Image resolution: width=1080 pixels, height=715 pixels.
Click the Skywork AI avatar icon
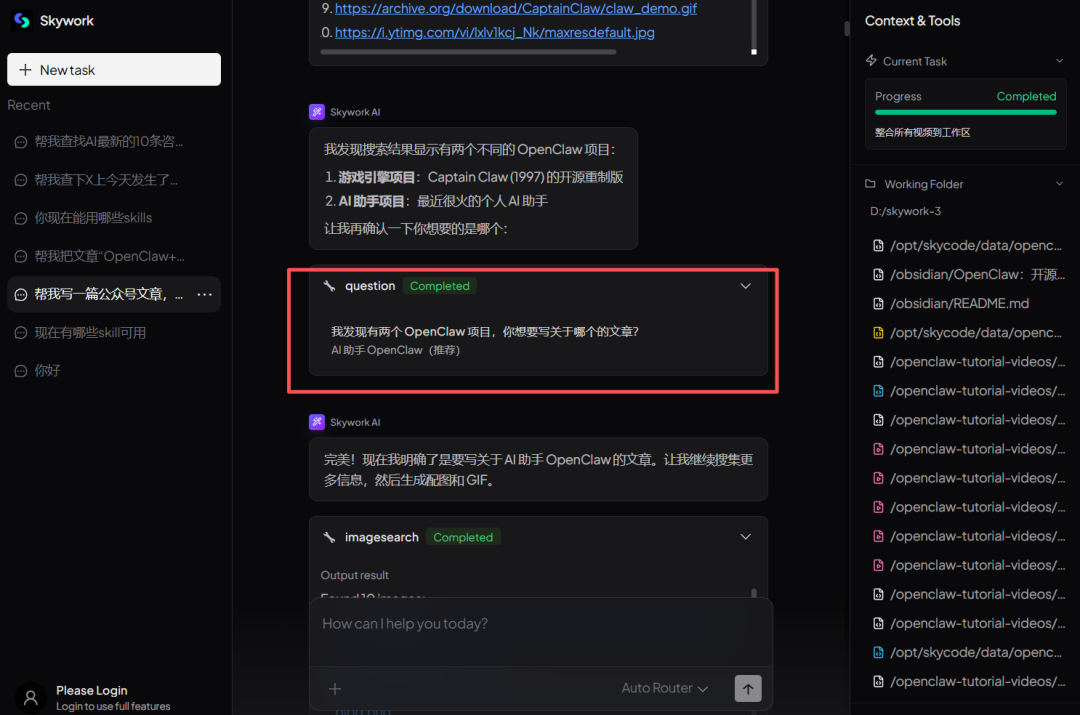tap(317, 111)
